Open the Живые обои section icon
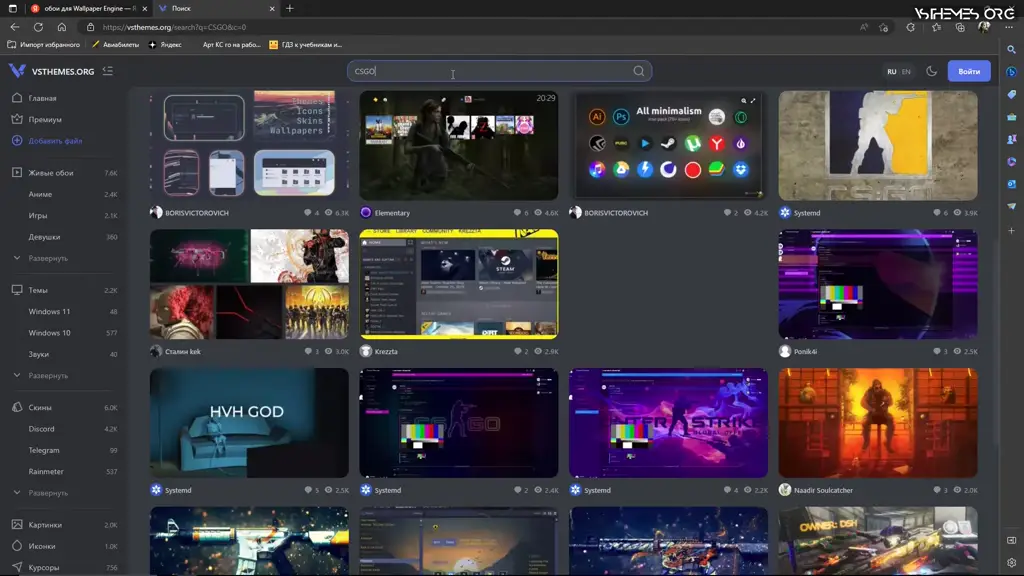 pyautogui.click(x=15, y=171)
